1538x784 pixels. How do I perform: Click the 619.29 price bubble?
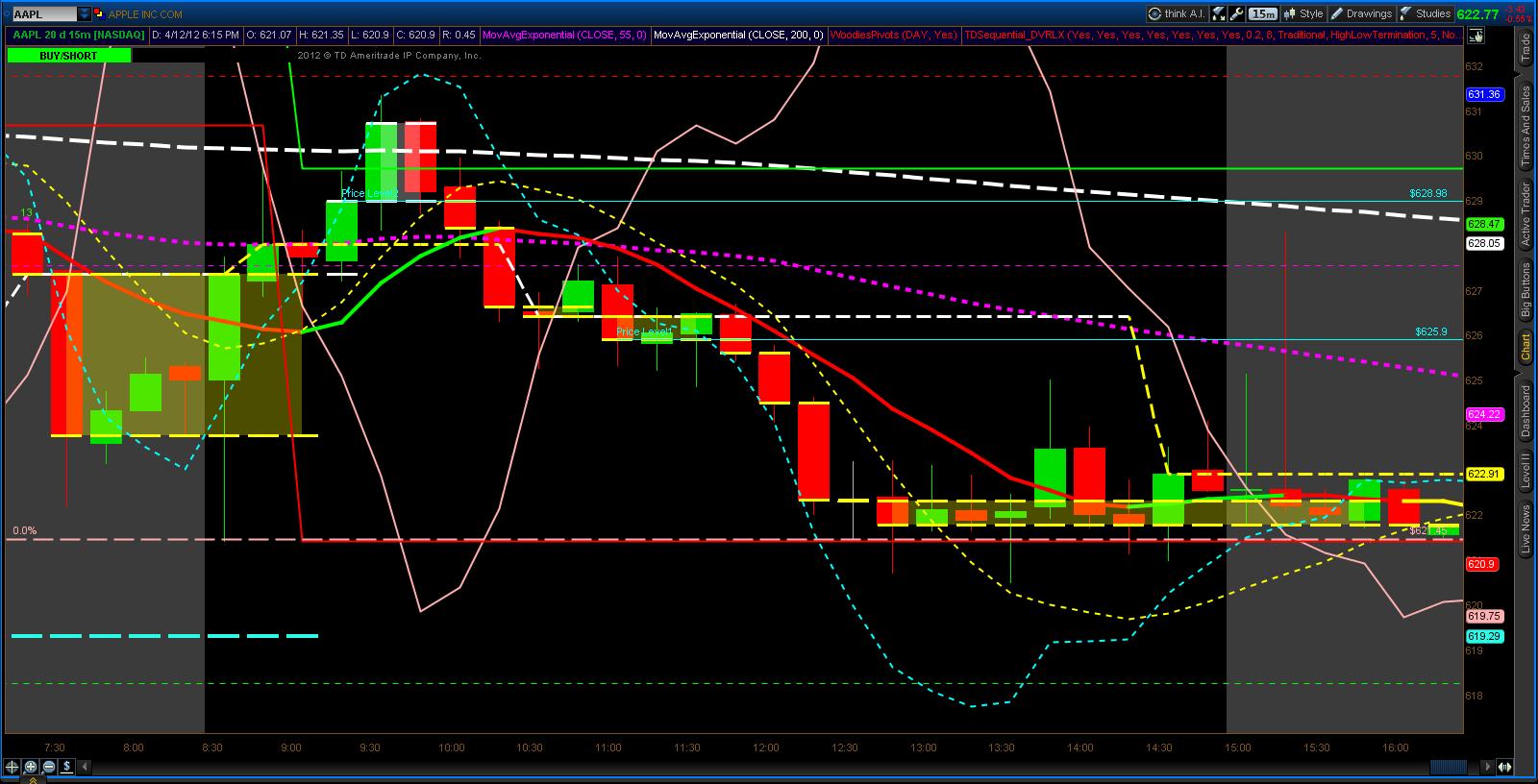coord(1484,636)
